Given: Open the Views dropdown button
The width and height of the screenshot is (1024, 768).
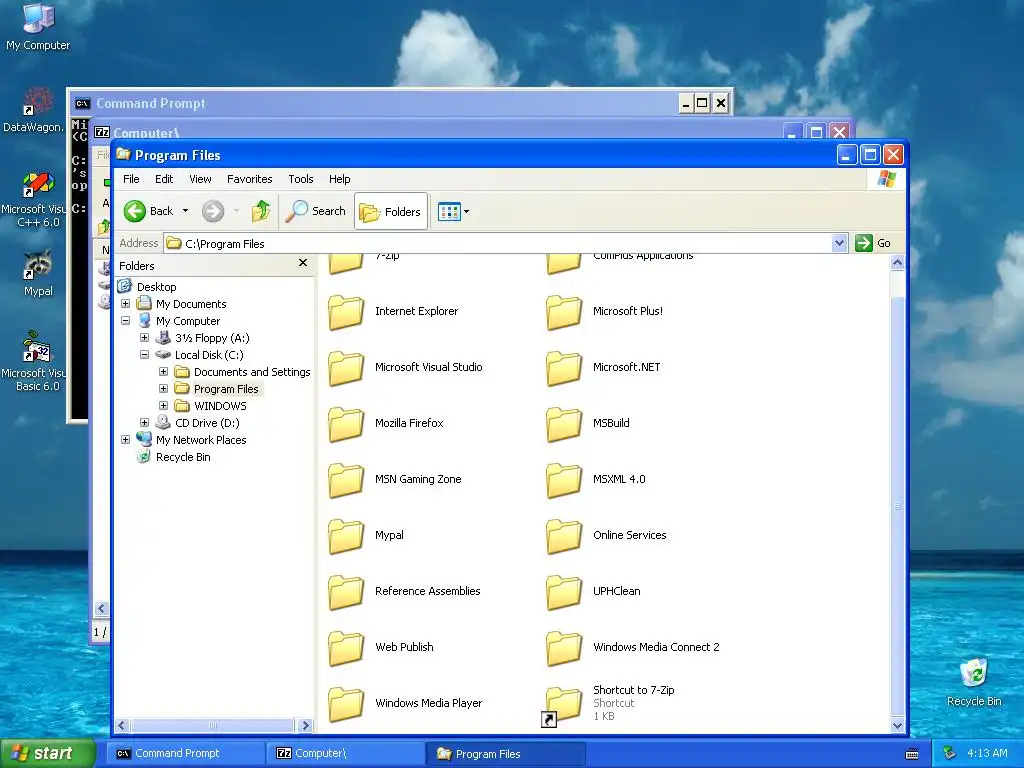Looking at the screenshot, I should coord(453,211).
